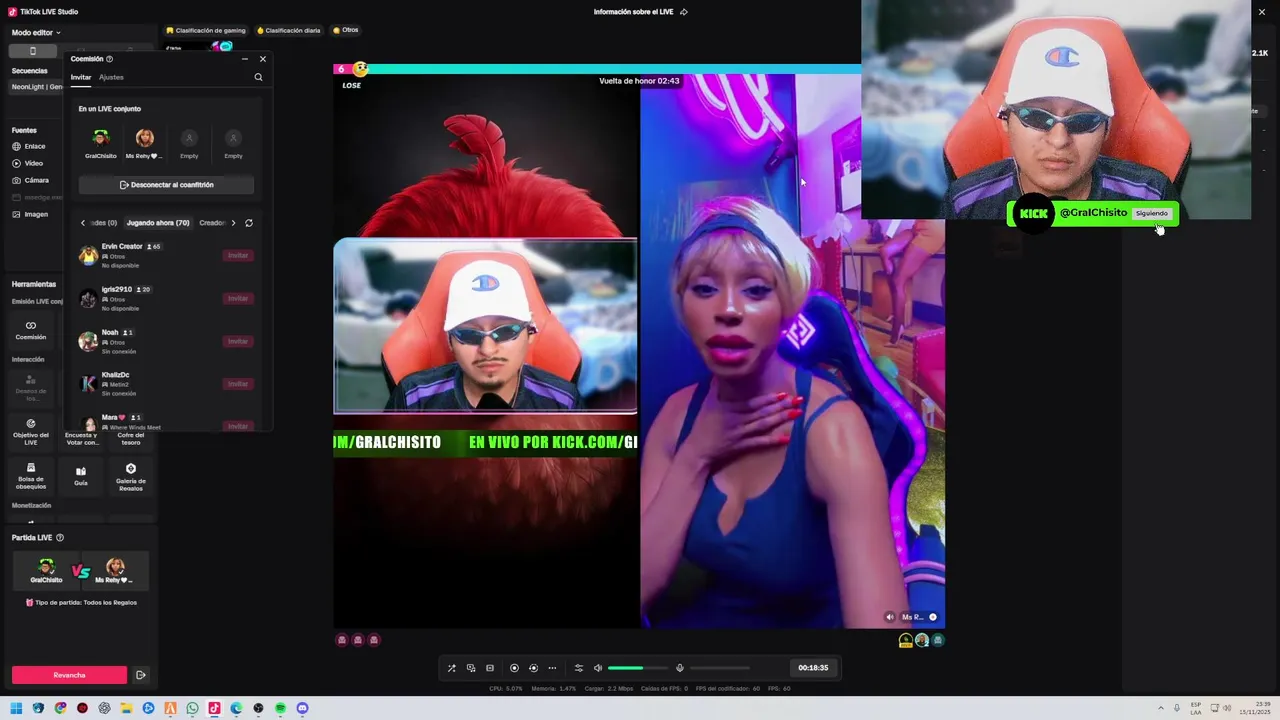Open Clasificación diaria tab
This screenshot has width=1280, height=720.
click(289, 30)
